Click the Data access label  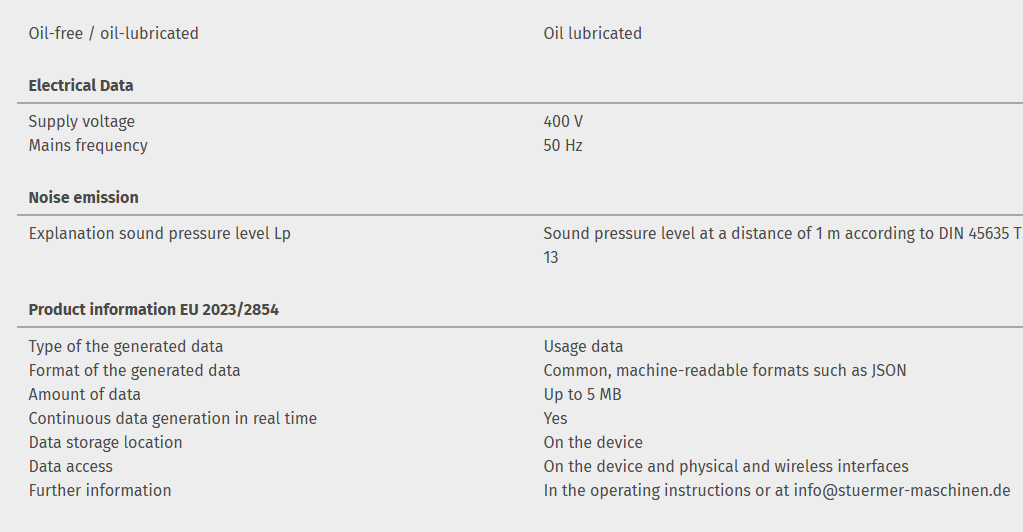(70, 467)
